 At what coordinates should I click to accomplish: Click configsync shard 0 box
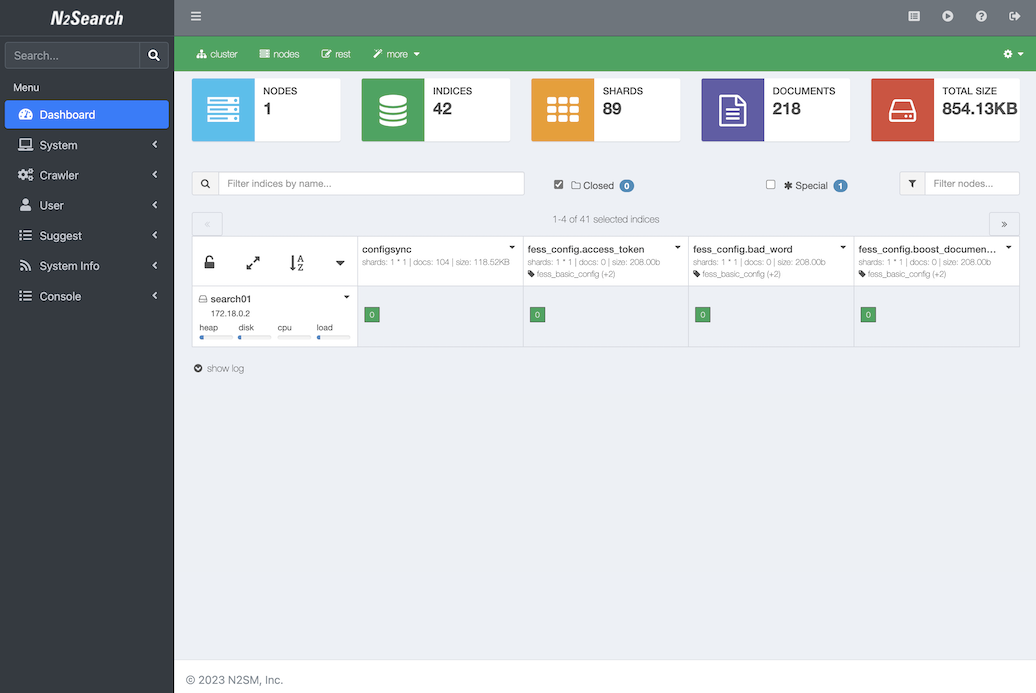(372, 315)
